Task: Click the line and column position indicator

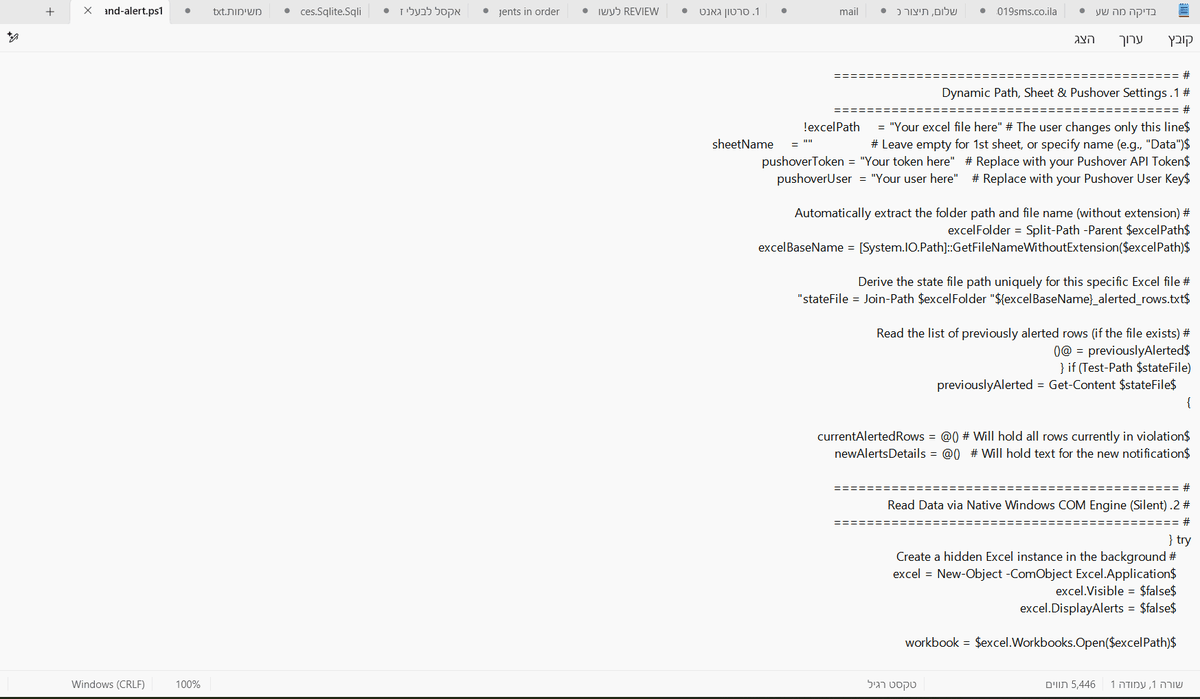Action: click(x=1147, y=684)
